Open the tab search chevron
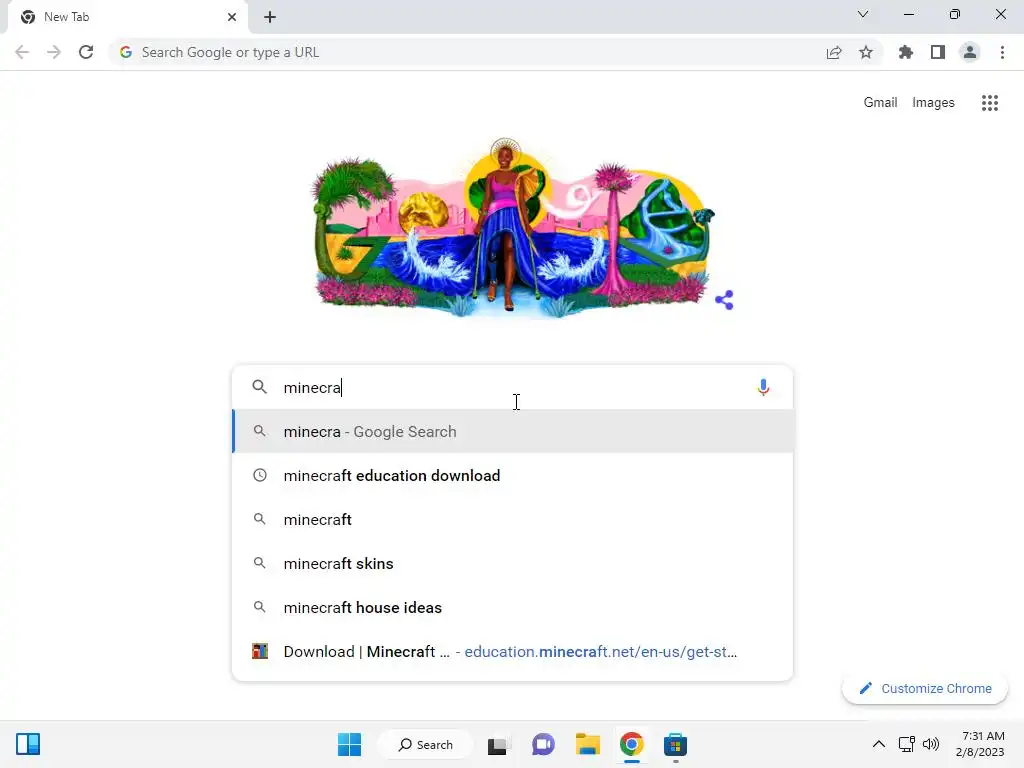This screenshot has height=768, width=1024. 863,14
